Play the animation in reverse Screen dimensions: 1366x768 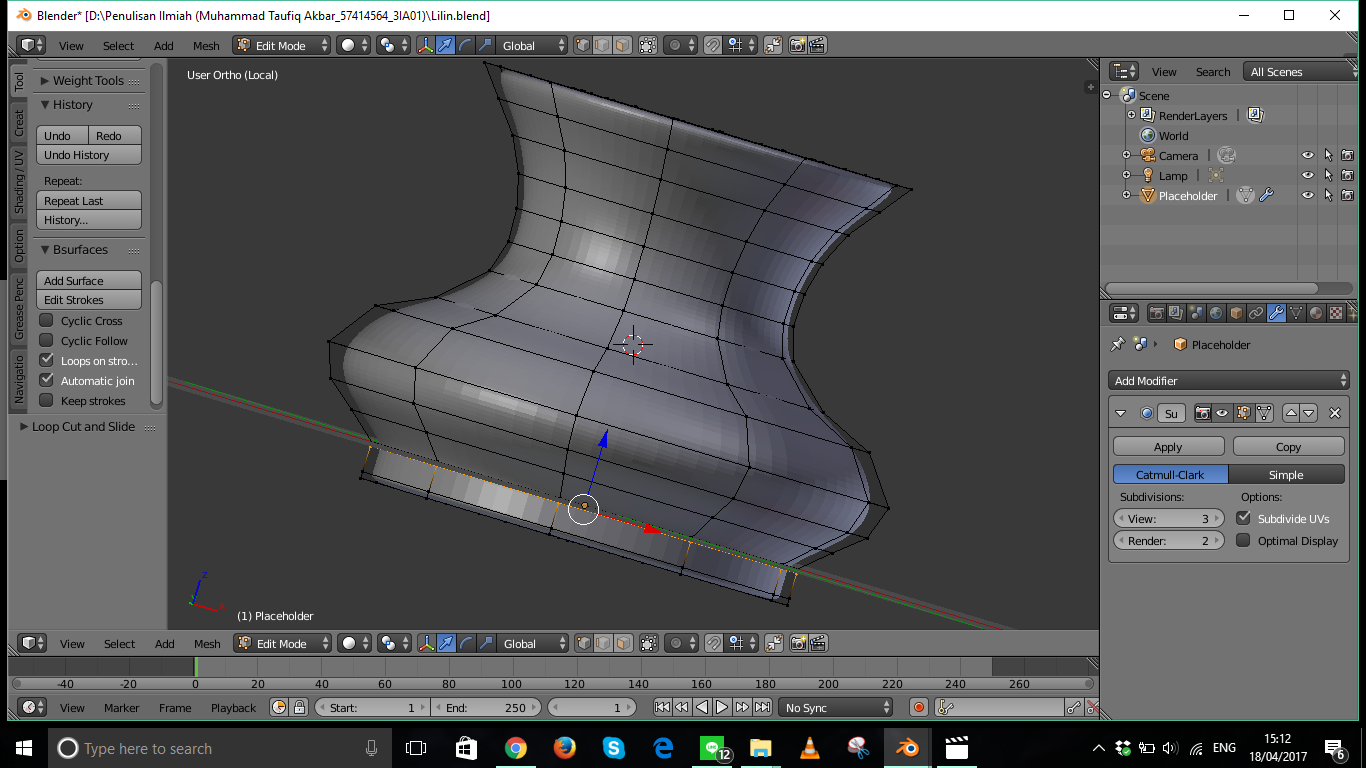pos(702,707)
